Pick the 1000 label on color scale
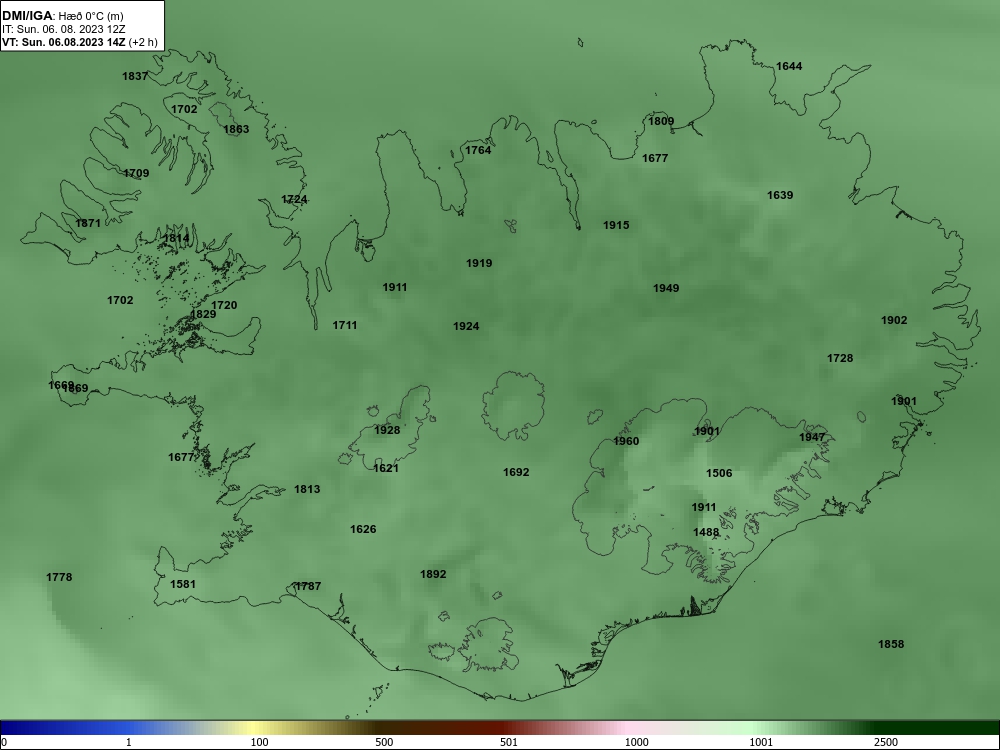The width and height of the screenshot is (1000, 750). tap(636, 742)
